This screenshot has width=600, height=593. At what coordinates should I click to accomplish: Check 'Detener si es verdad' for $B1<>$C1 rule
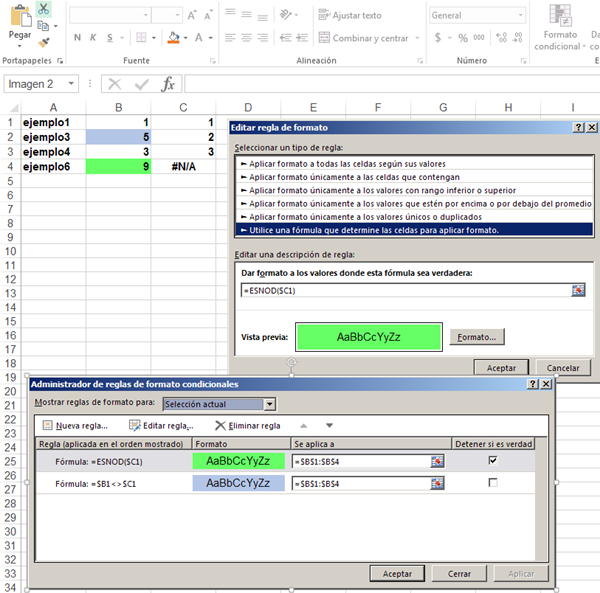pos(492,483)
